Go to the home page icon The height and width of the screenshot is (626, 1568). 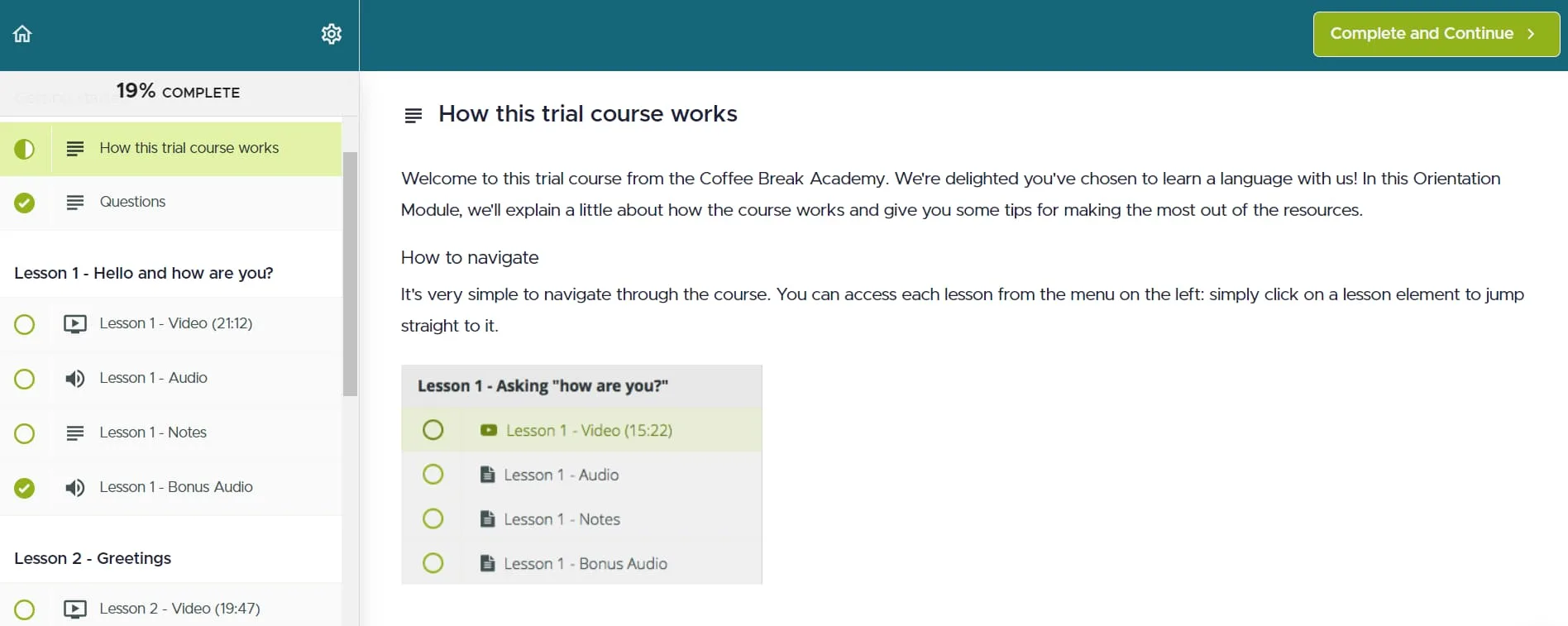pyautogui.click(x=22, y=34)
